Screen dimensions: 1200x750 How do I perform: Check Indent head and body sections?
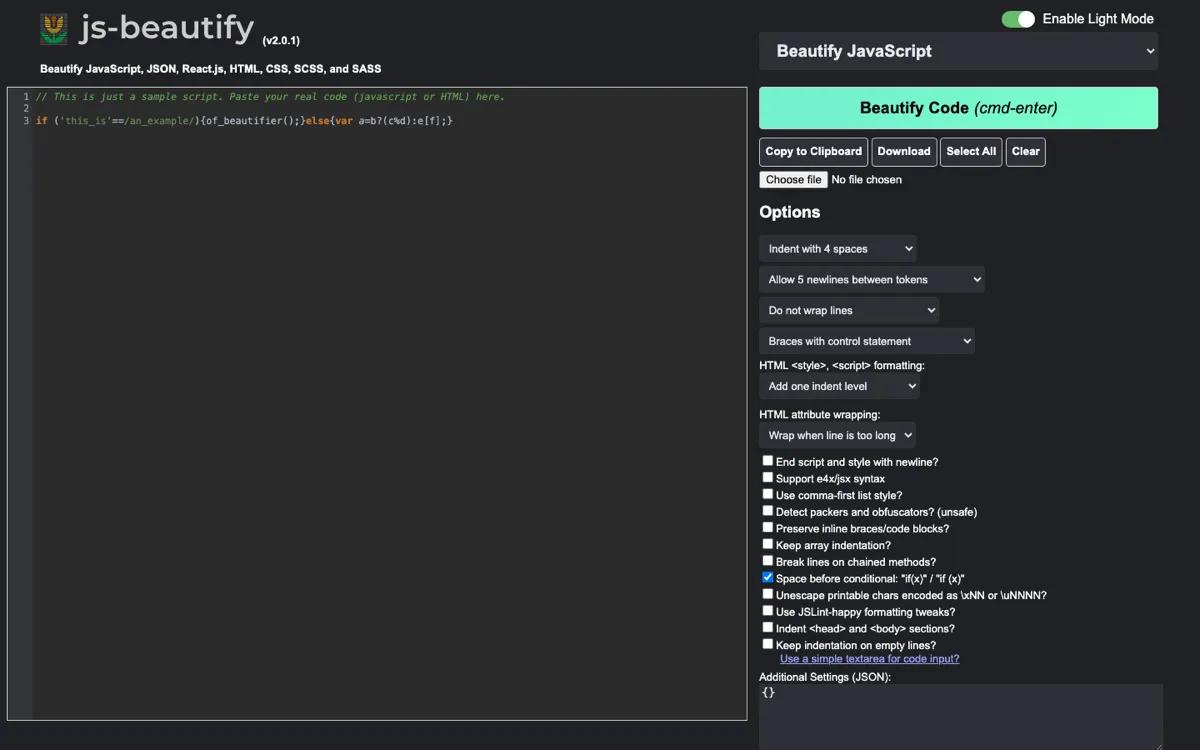[768, 628]
